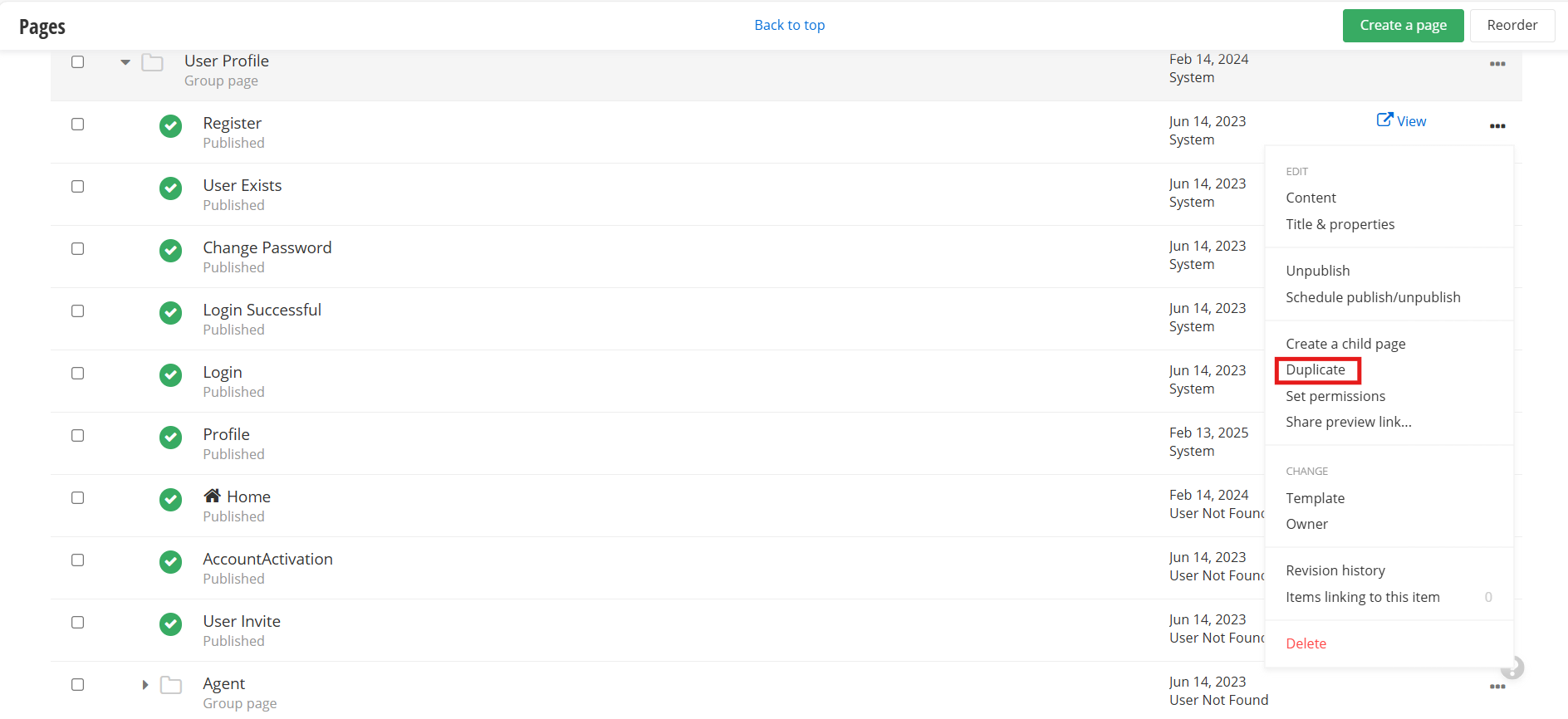Viewport: 1568px width, 719px height.
Task: Click the status icon for AccountActivation
Action: pyautogui.click(x=171, y=562)
